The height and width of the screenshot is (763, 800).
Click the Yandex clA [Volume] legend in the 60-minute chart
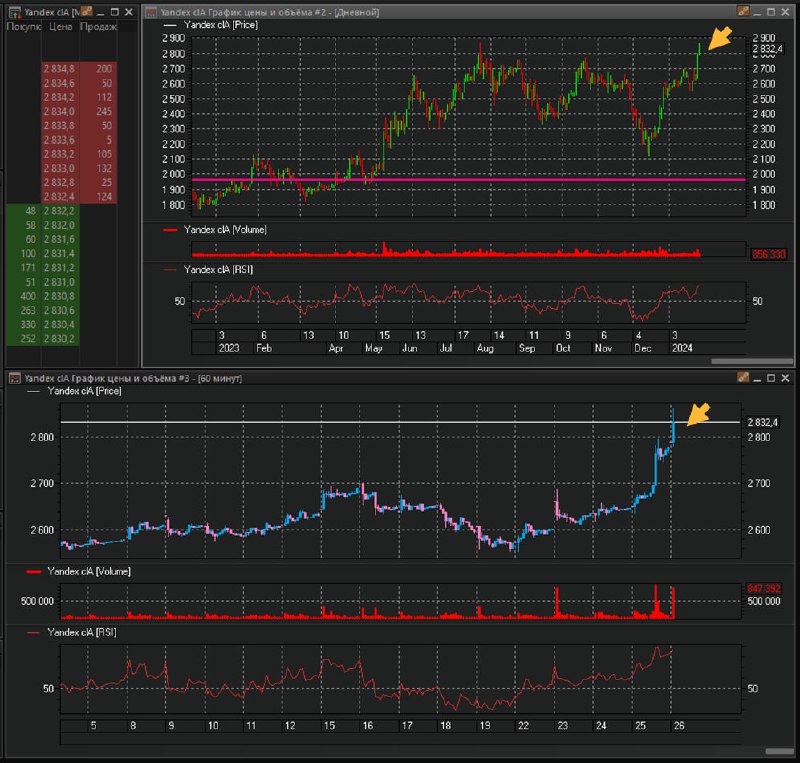tap(89, 571)
